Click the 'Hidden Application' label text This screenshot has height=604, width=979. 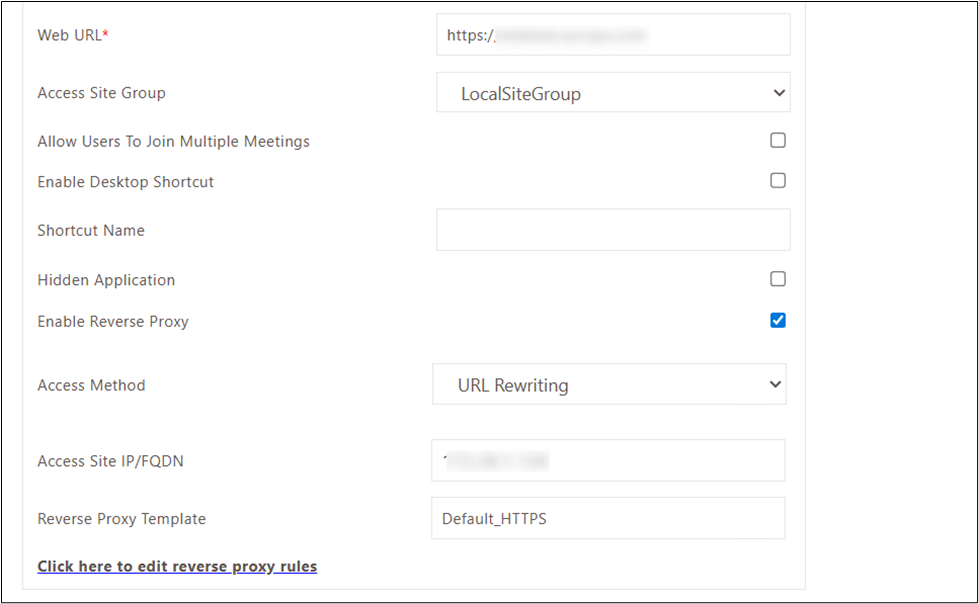point(106,280)
